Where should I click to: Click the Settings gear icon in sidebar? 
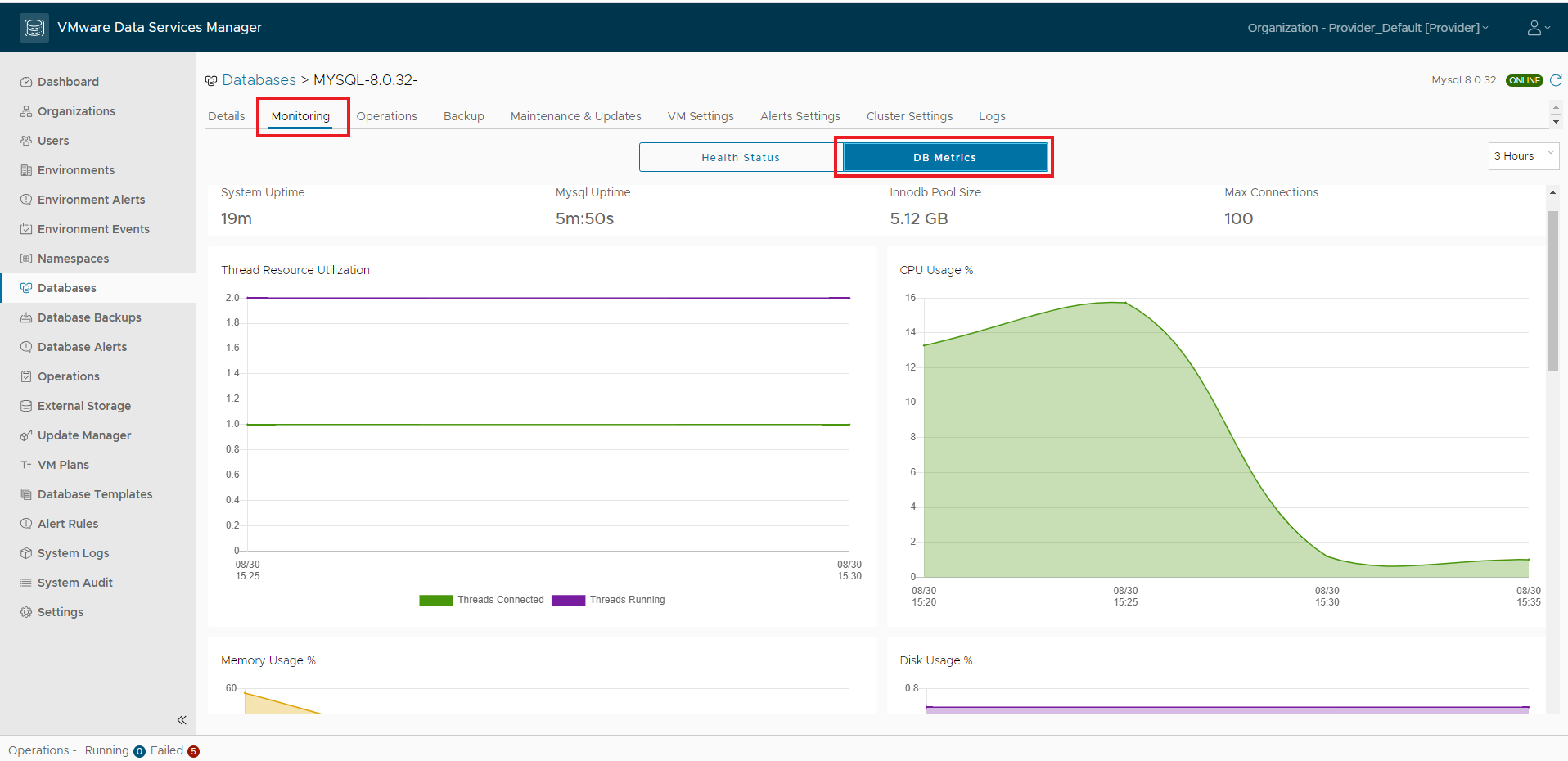(26, 612)
